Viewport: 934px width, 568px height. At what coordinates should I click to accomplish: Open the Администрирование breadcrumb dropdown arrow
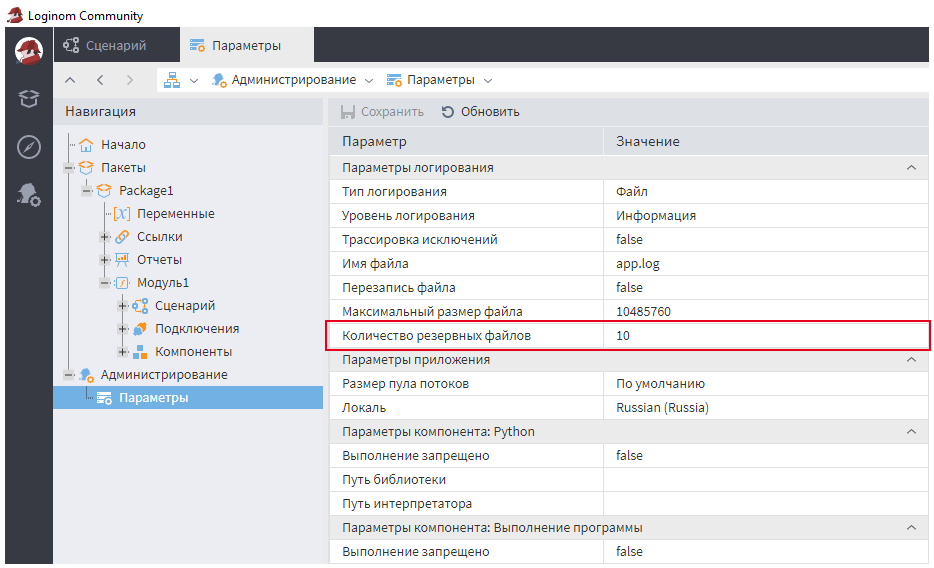369,80
